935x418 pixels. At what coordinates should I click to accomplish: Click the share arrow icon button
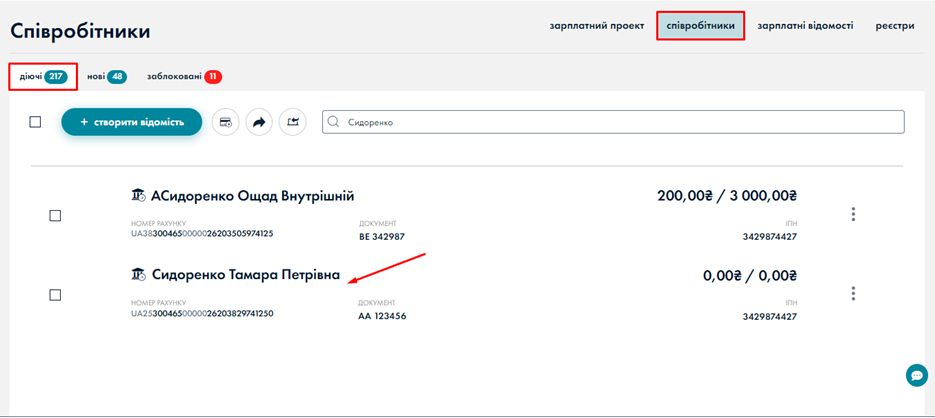click(x=259, y=122)
